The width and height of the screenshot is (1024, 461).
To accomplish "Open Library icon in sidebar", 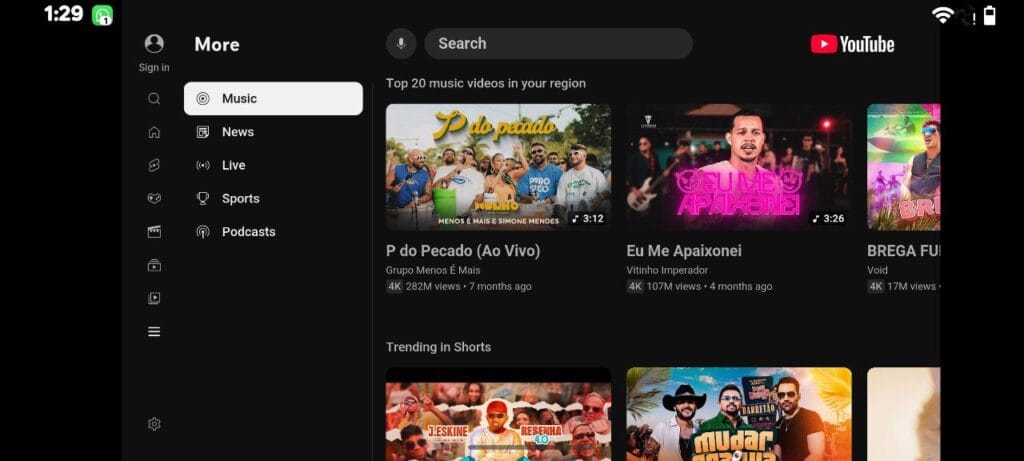I will (154, 298).
